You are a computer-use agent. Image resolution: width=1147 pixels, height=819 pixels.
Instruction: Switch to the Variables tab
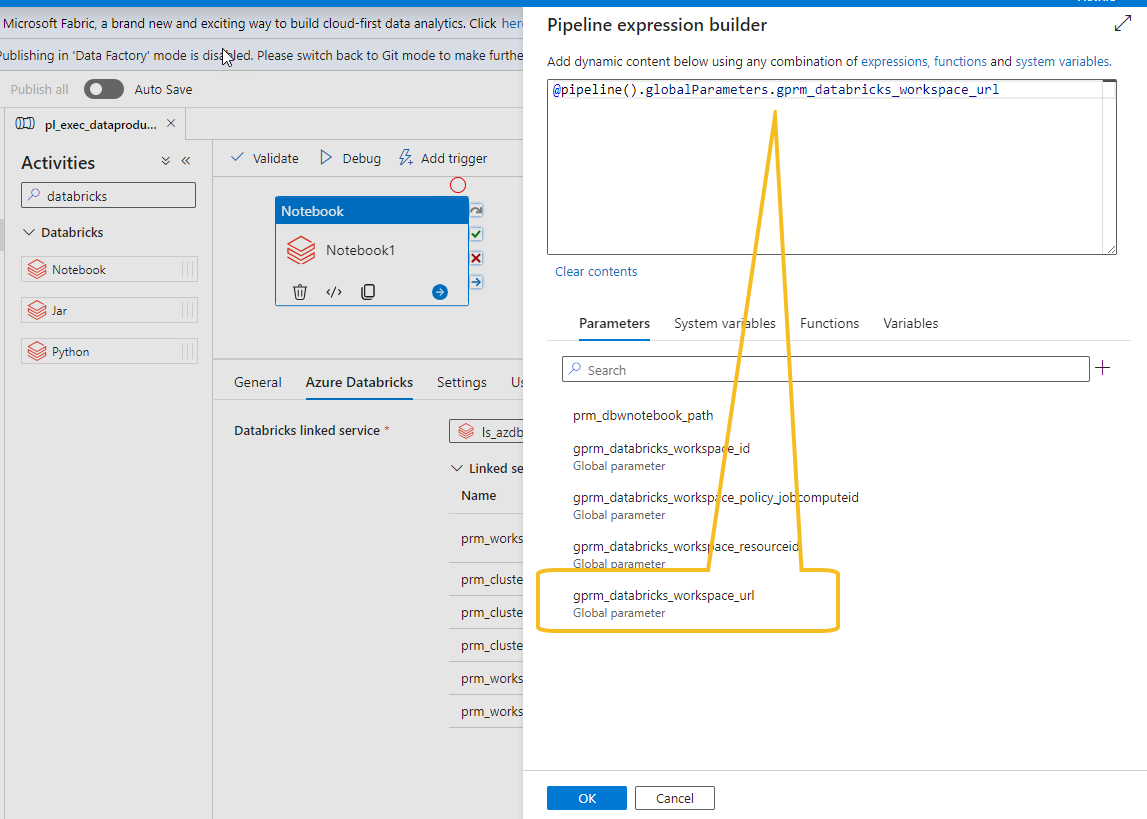coord(911,323)
